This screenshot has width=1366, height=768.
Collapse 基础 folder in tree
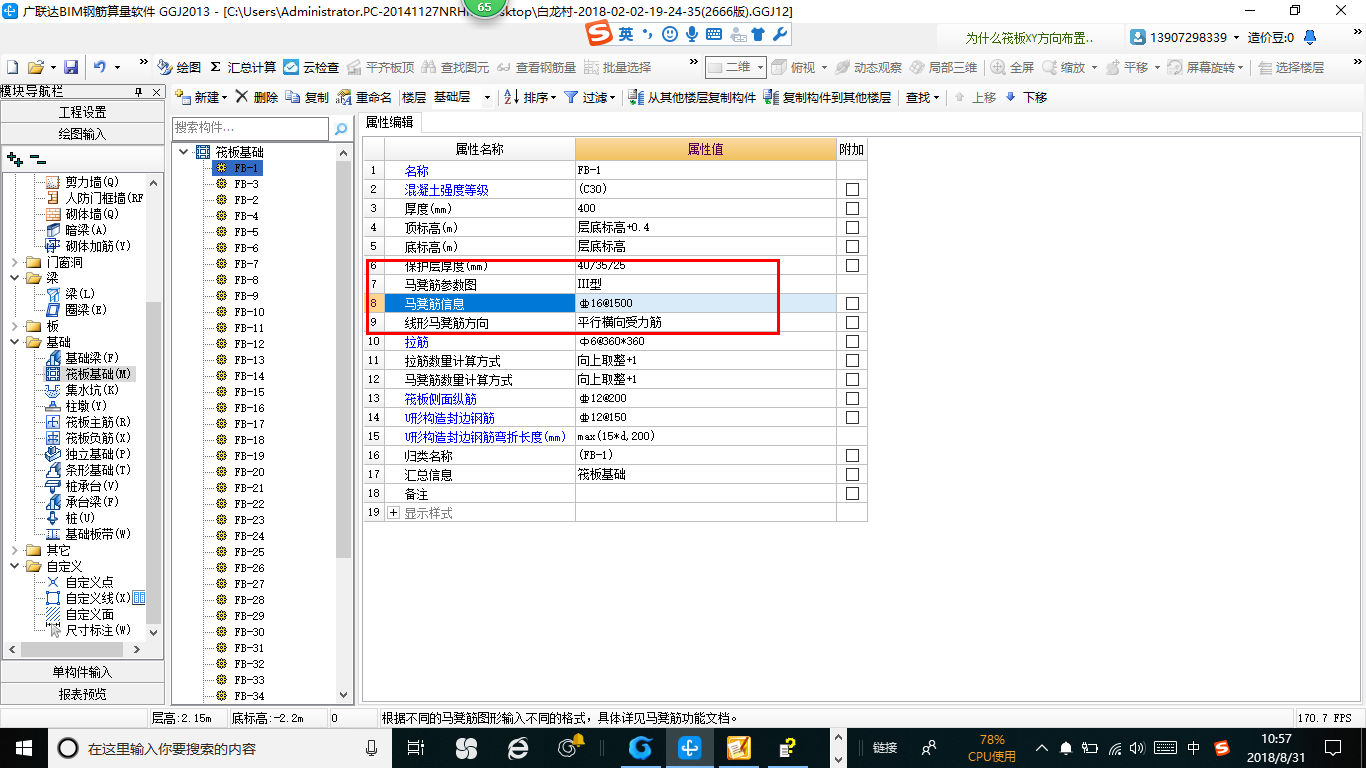(14, 342)
